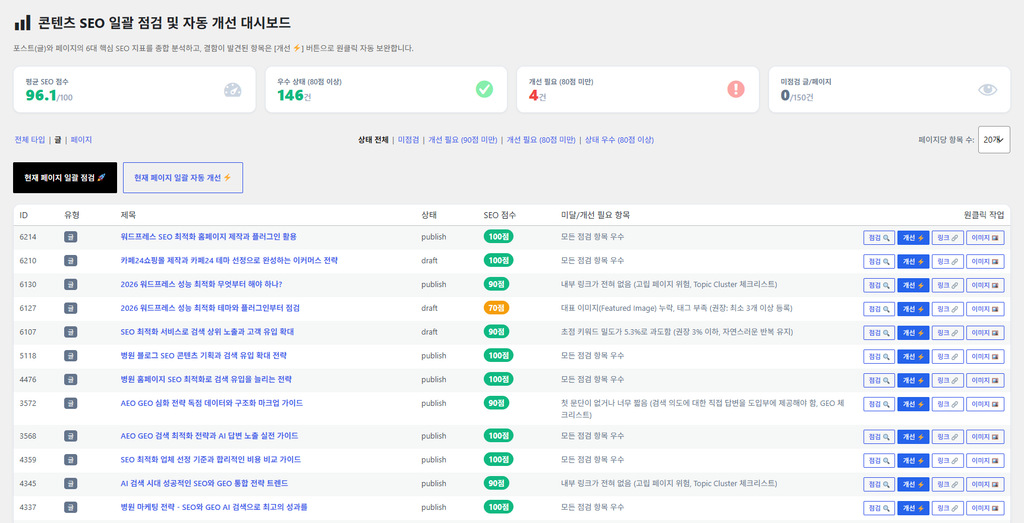
Task: Filter by 개선 필요 (90점 미만)
Action: pos(462,140)
